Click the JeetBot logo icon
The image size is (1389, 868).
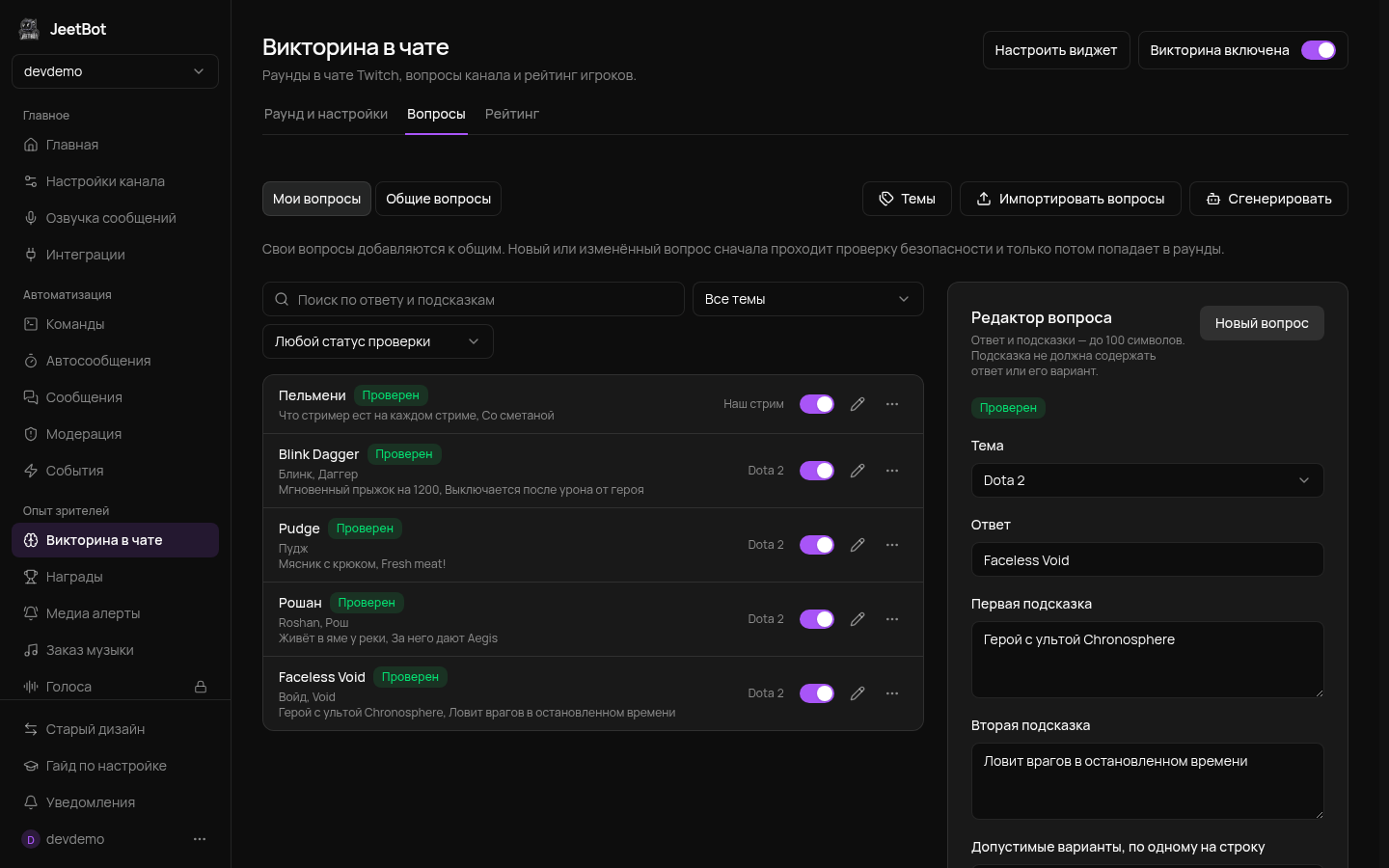29,29
